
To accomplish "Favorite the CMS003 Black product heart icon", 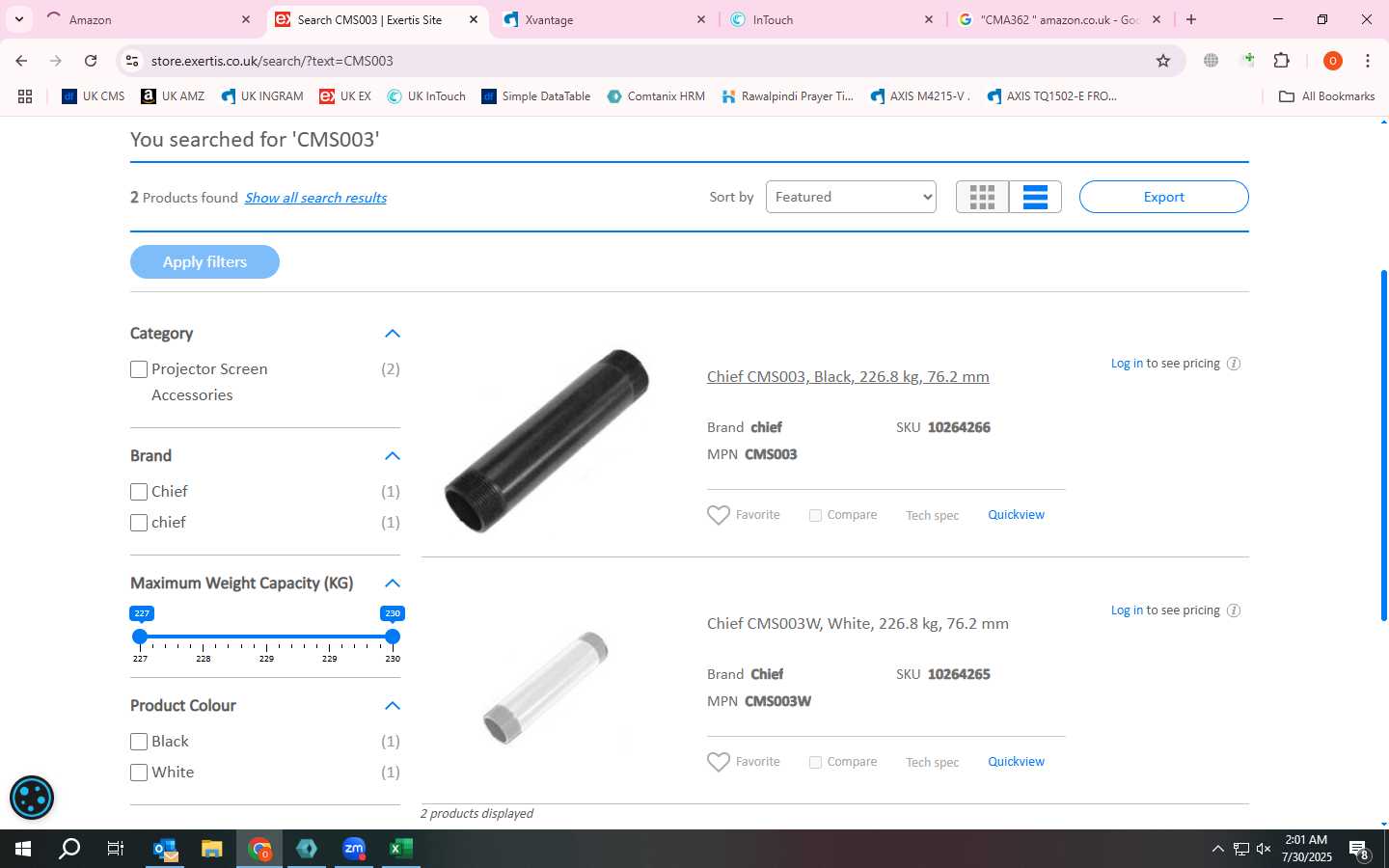I will tap(719, 515).
